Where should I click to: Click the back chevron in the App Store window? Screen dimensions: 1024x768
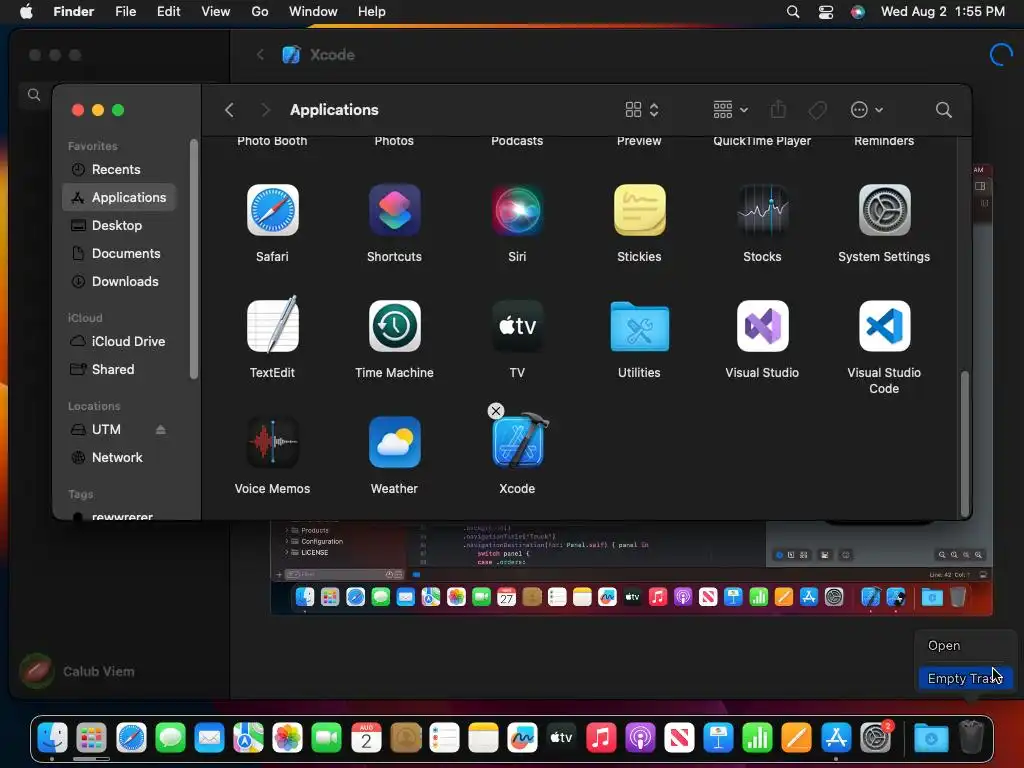pos(261,55)
